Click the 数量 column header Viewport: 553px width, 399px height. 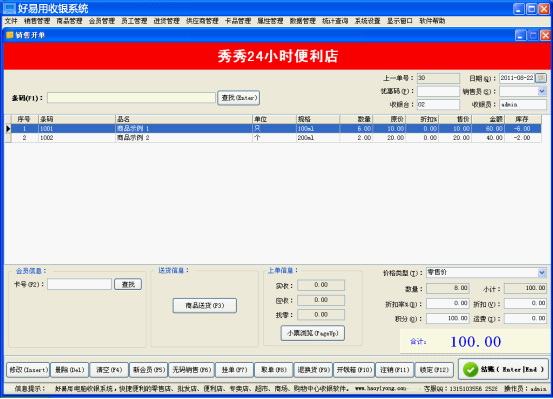[356, 119]
